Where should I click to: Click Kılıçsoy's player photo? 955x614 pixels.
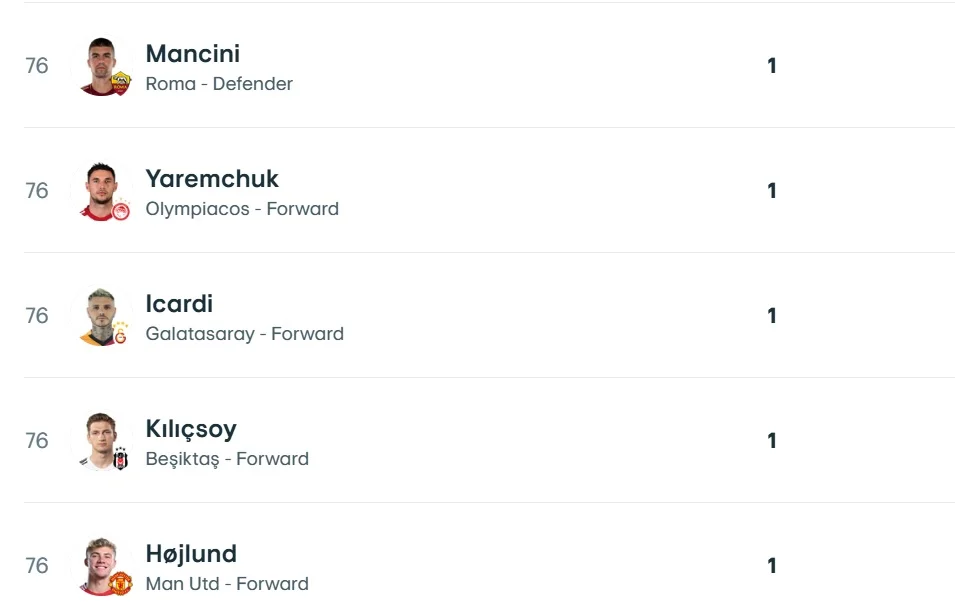click(100, 438)
